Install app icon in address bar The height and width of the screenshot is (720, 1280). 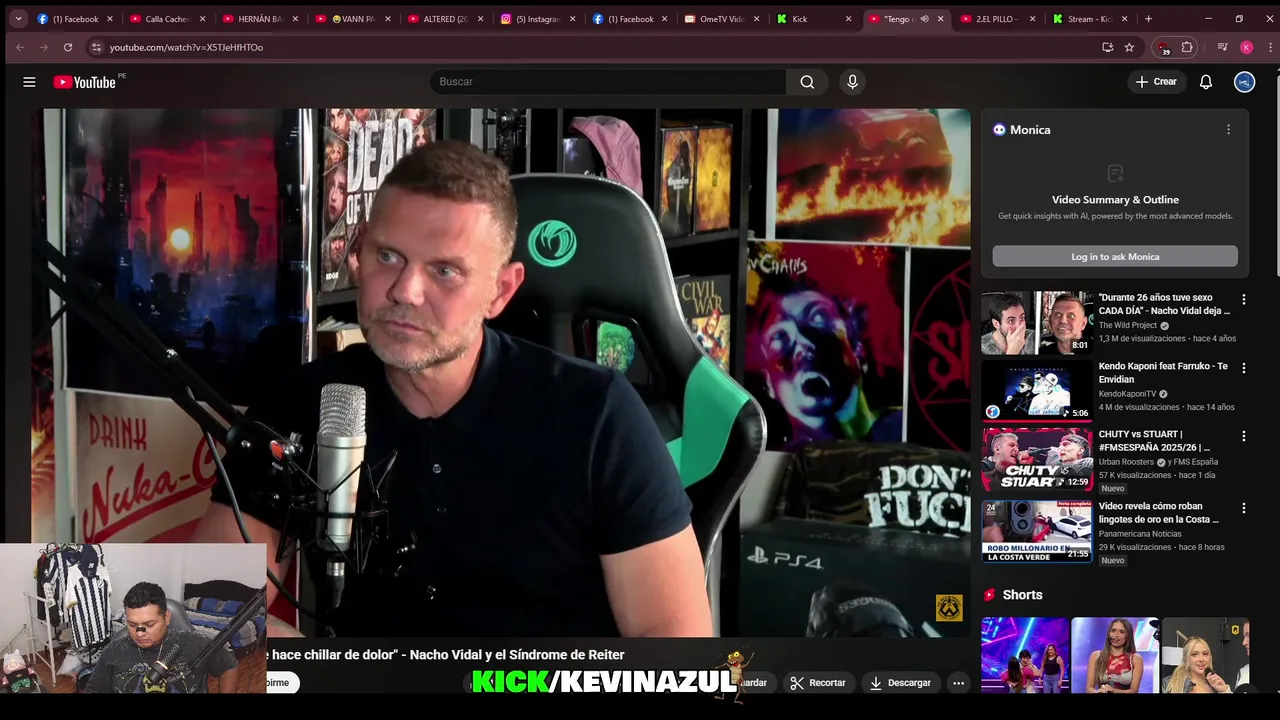tap(1107, 47)
